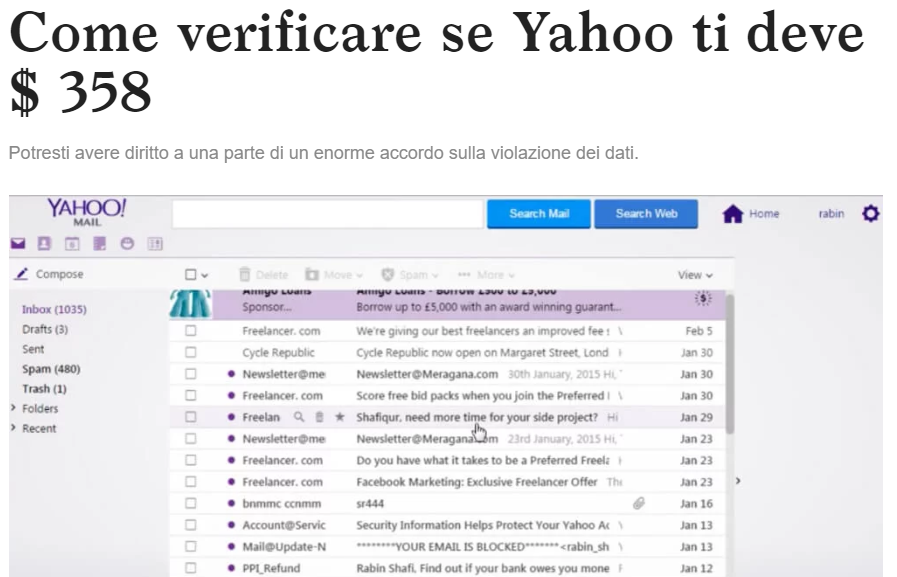Open the Move dropdown
This screenshot has height=577, width=897.
pos(359,275)
